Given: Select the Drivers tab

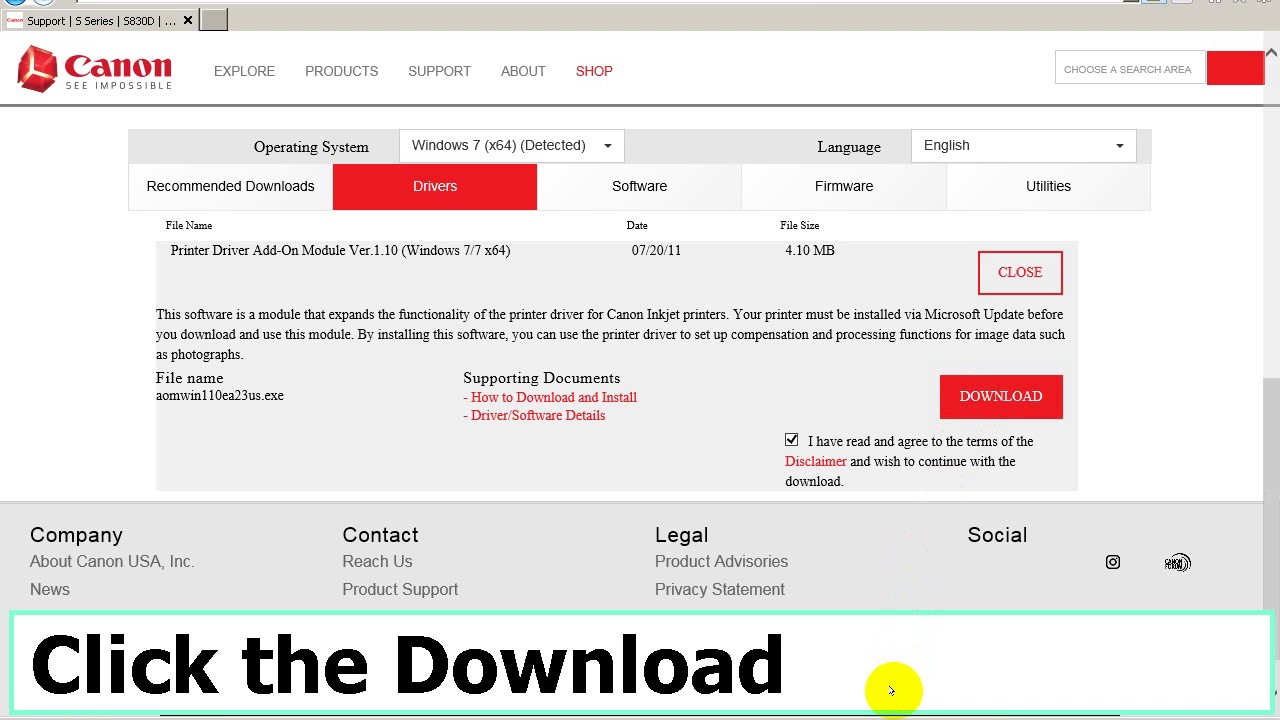Looking at the screenshot, I should coord(435,186).
